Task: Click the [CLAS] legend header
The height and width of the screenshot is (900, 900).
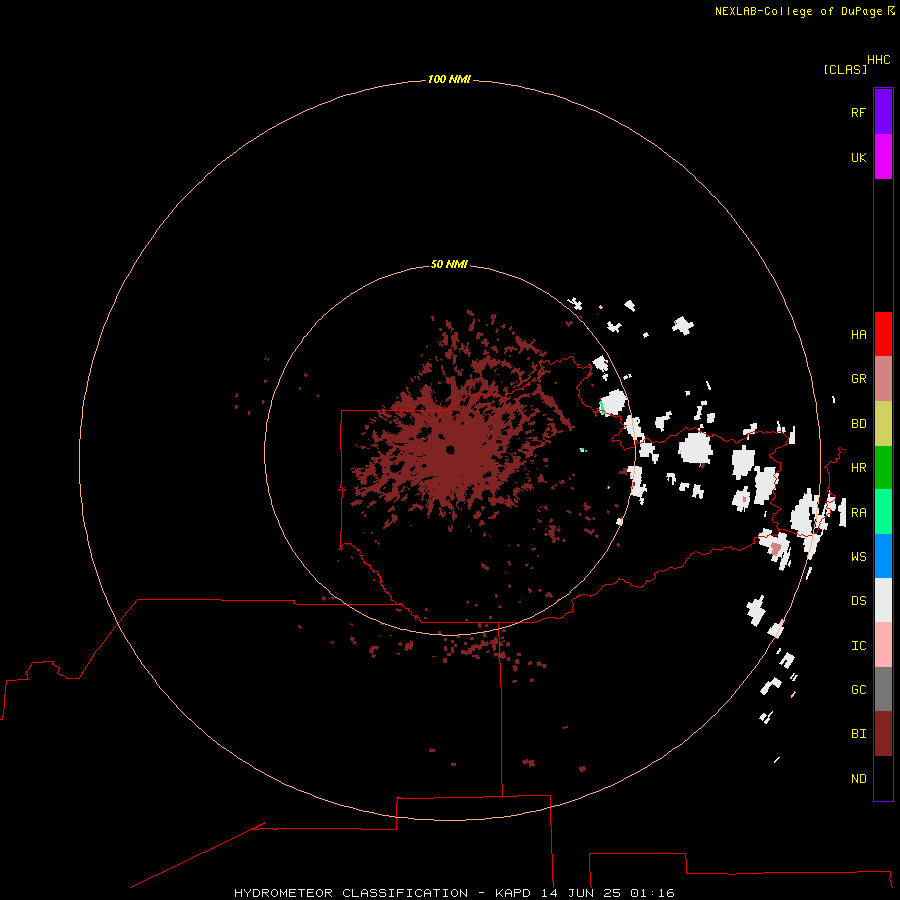Action: tap(845, 69)
